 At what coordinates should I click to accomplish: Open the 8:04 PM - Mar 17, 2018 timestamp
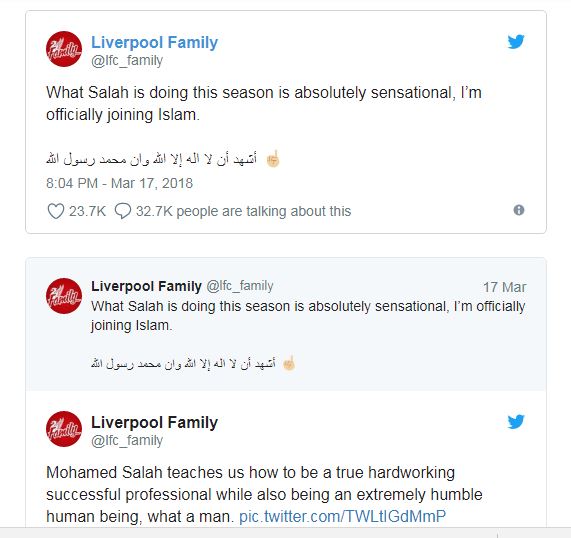pyautogui.click(x=119, y=183)
